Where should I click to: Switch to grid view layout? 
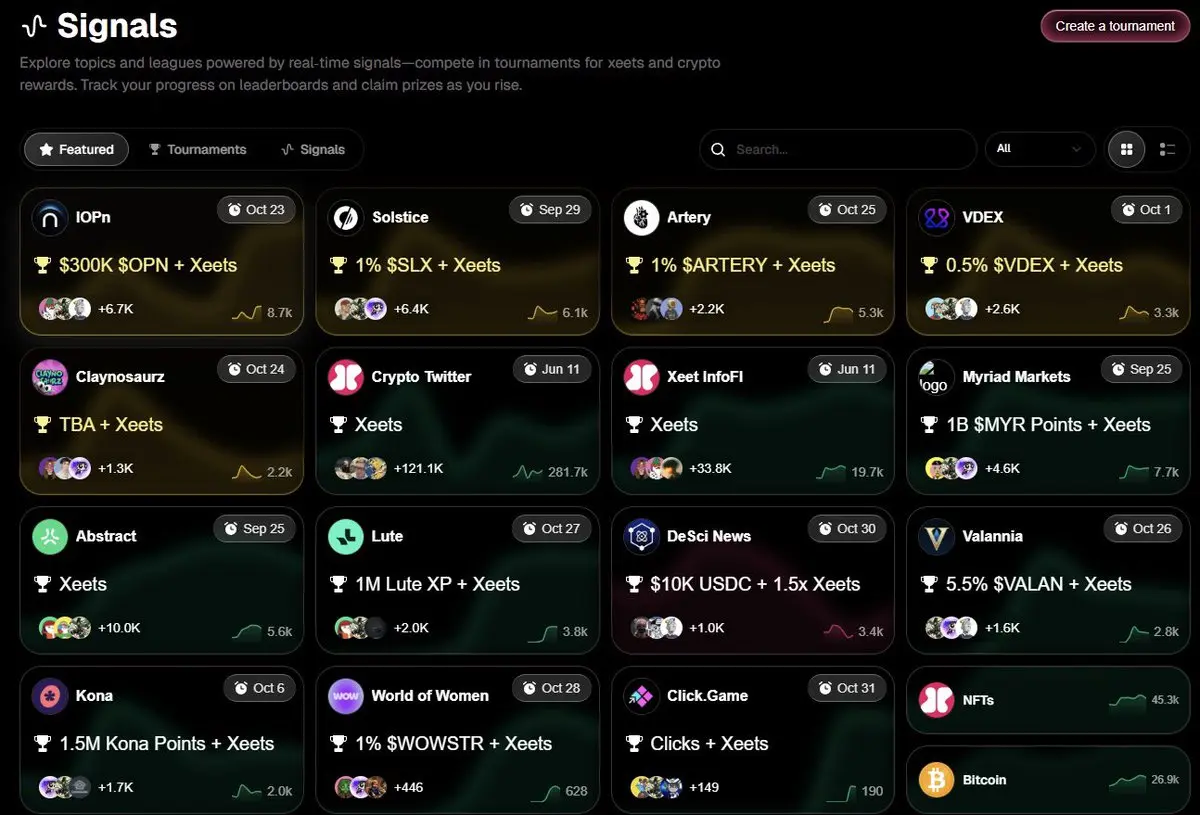click(1127, 149)
